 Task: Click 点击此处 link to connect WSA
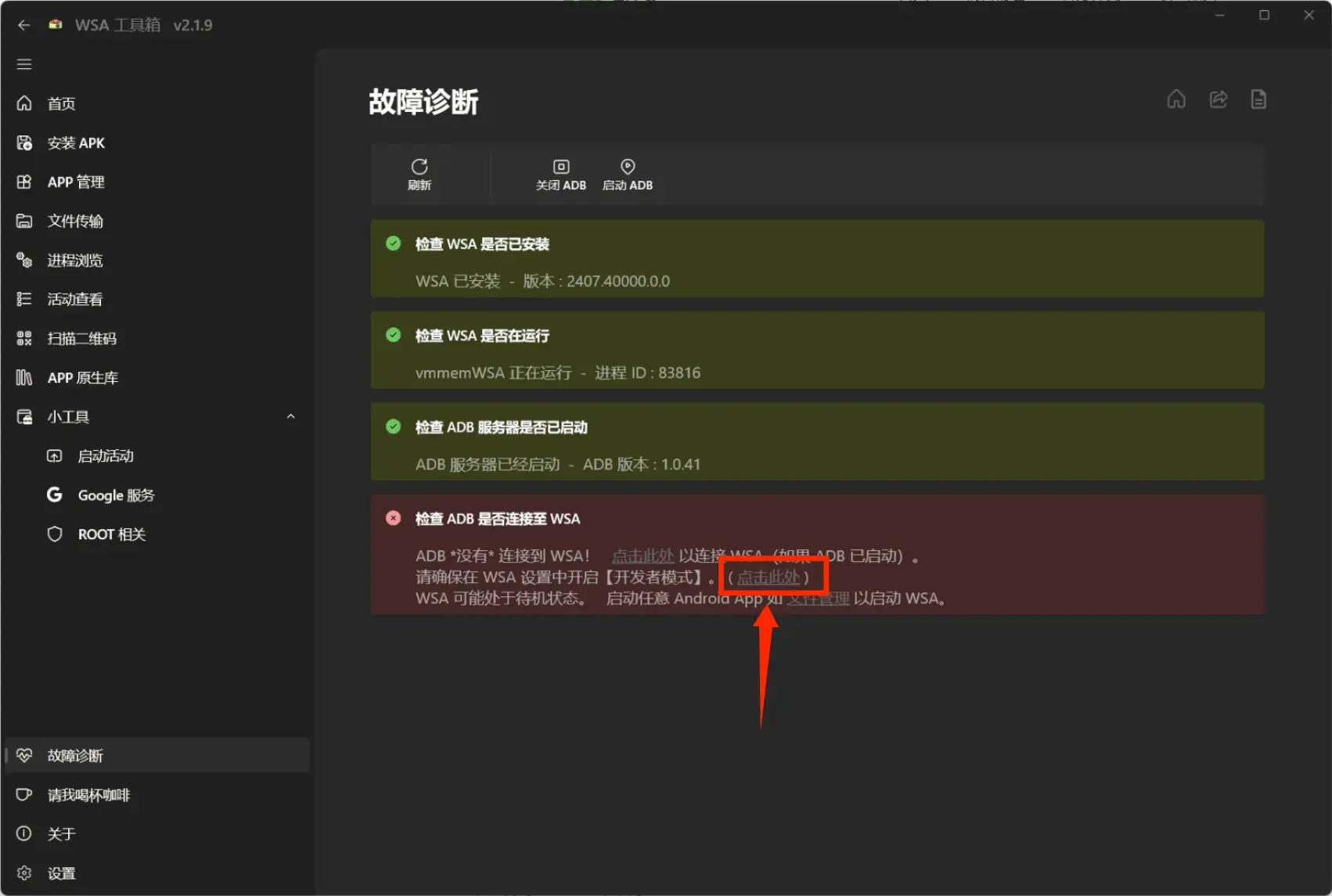point(643,556)
